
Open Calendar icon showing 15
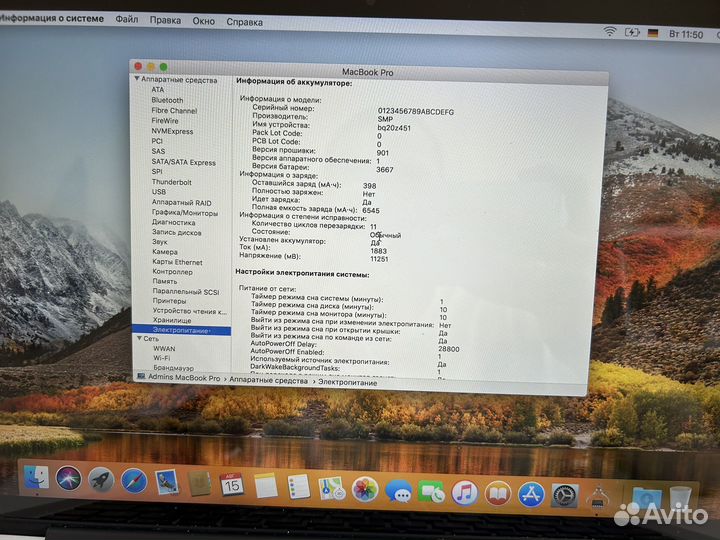click(x=232, y=484)
